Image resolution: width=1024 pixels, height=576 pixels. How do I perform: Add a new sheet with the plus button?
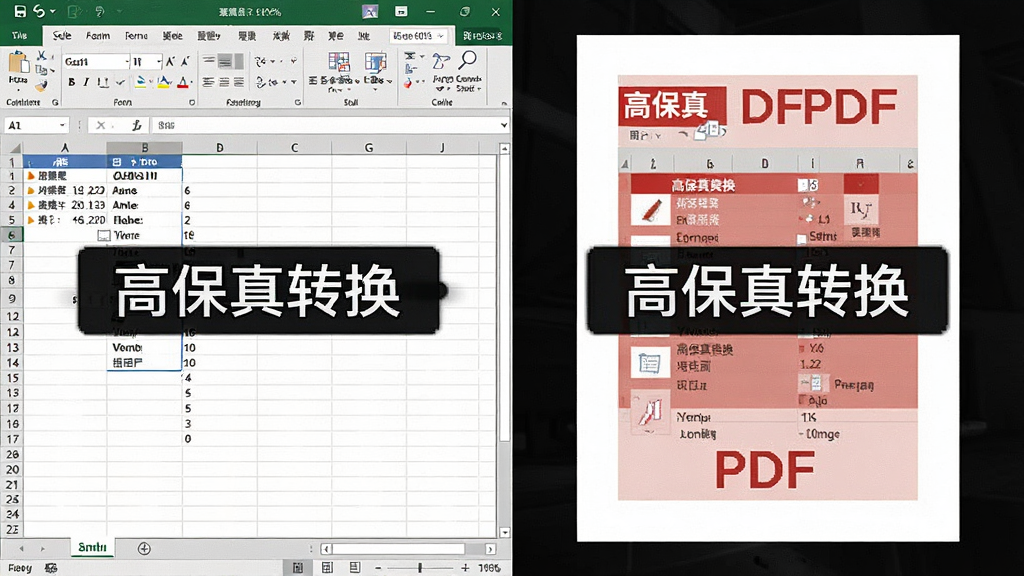click(x=144, y=549)
